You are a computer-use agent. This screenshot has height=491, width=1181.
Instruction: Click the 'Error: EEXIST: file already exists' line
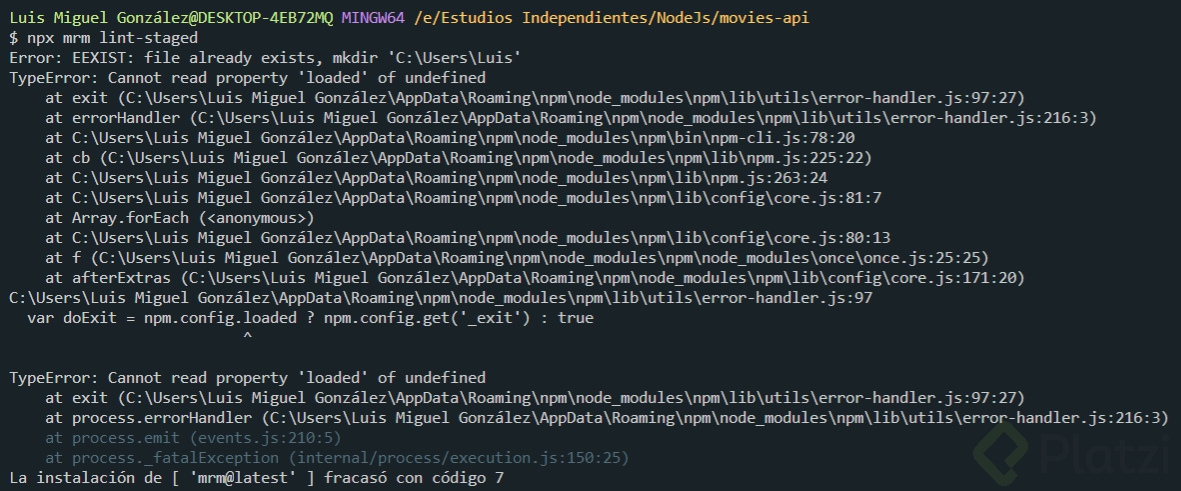click(265, 58)
